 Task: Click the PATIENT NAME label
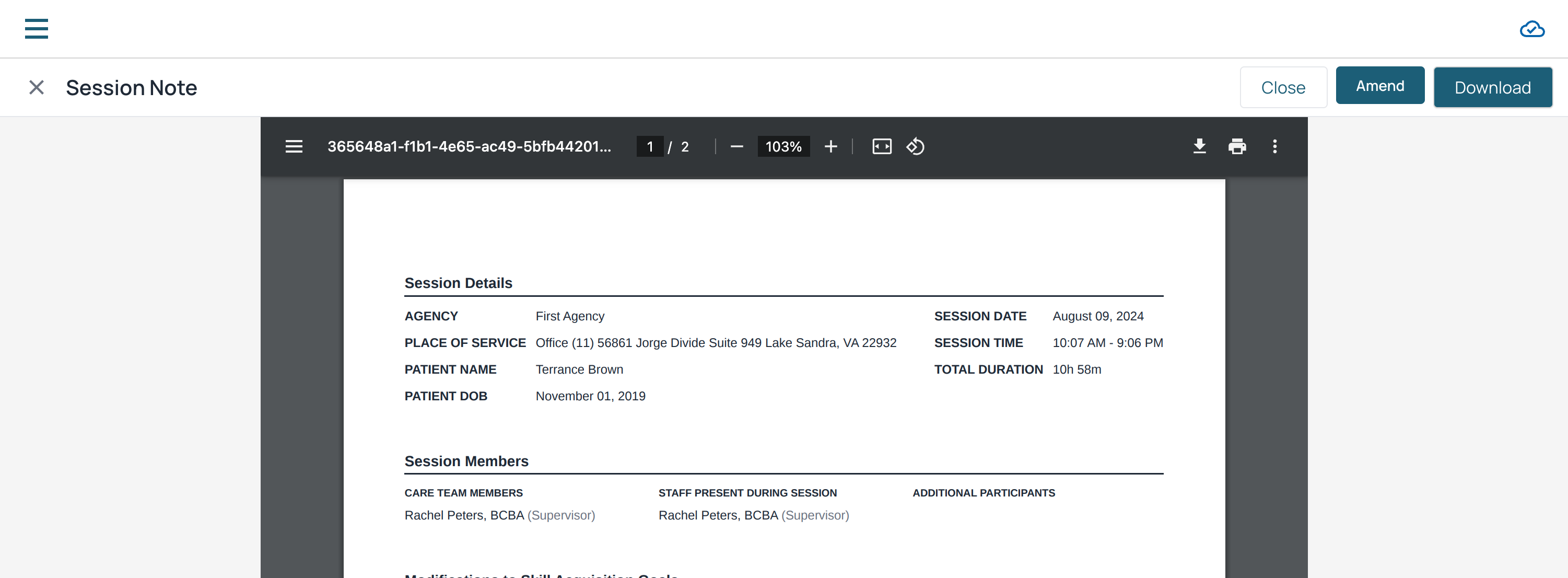coord(450,369)
